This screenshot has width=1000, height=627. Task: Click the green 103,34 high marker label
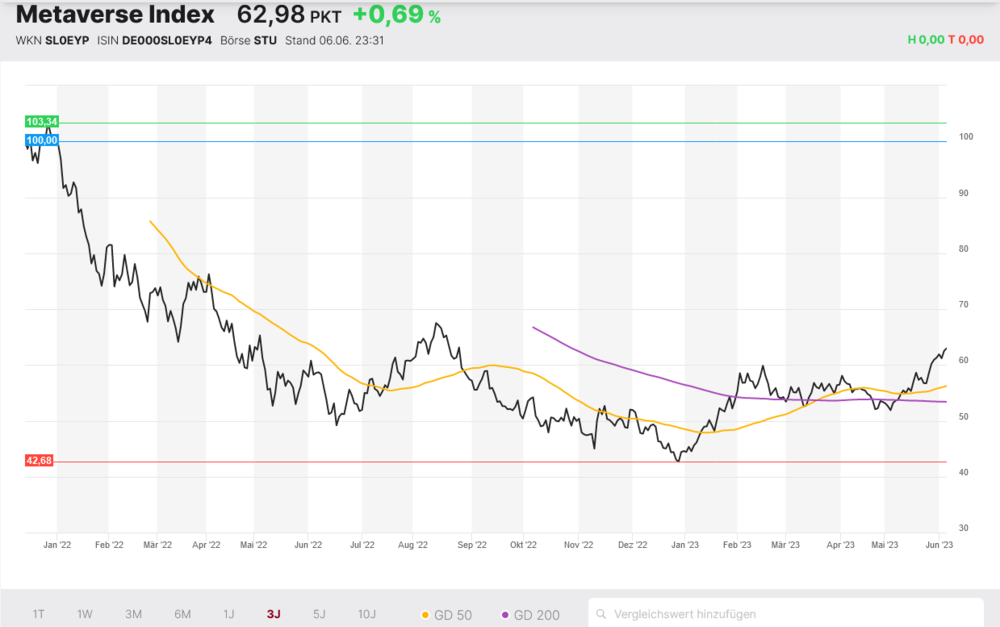[x=41, y=121]
